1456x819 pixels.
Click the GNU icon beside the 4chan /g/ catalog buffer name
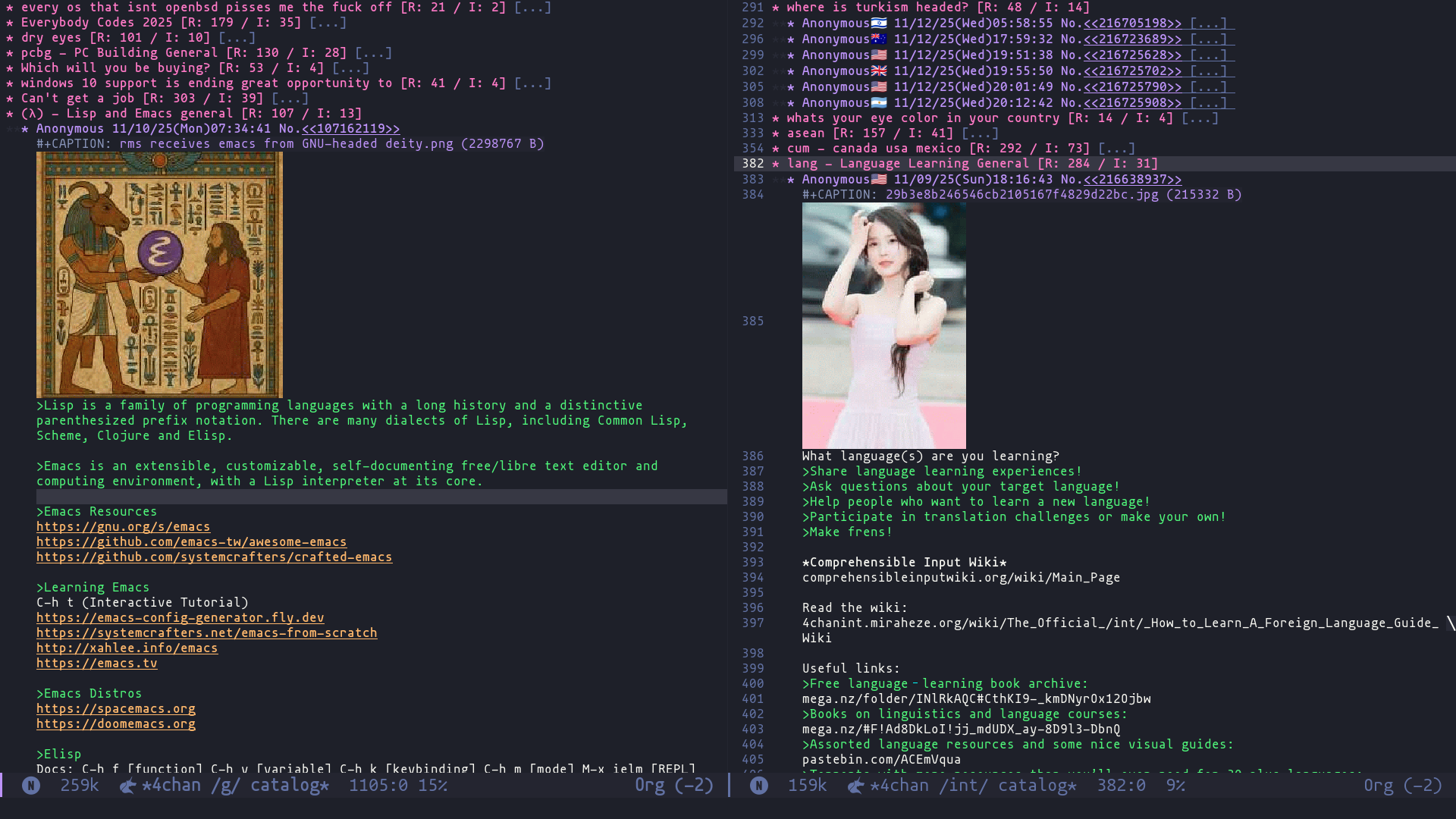(x=128, y=786)
